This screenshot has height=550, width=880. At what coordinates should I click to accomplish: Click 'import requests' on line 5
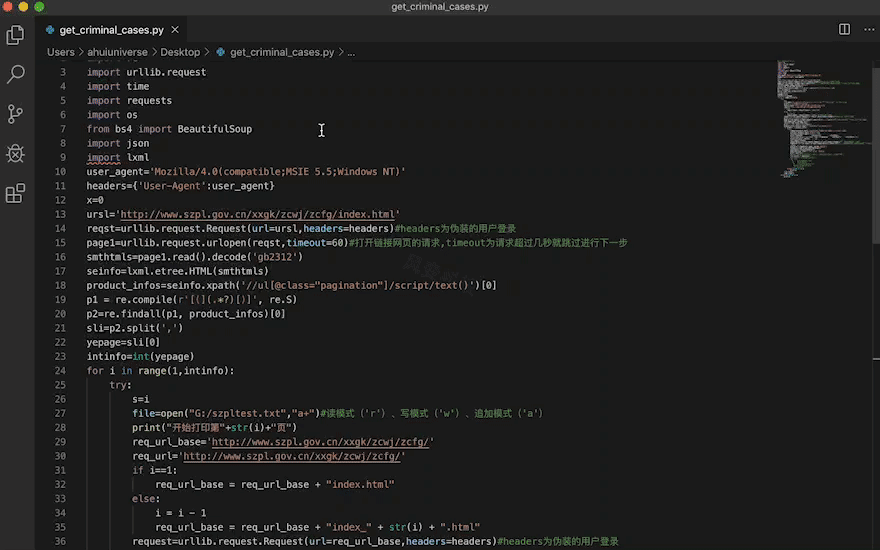click(x=129, y=100)
